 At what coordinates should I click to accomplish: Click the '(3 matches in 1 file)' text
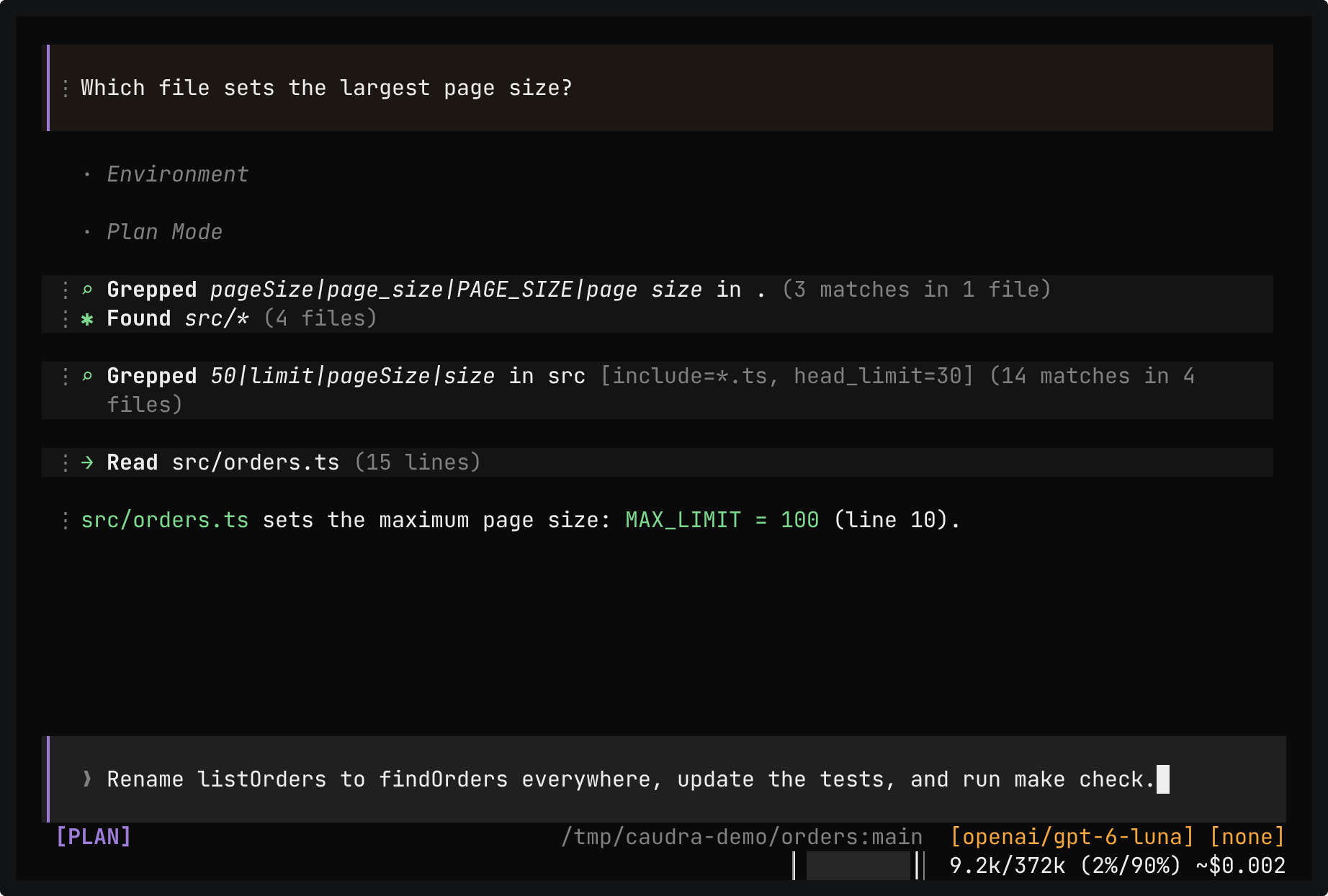(x=916, y=290)
